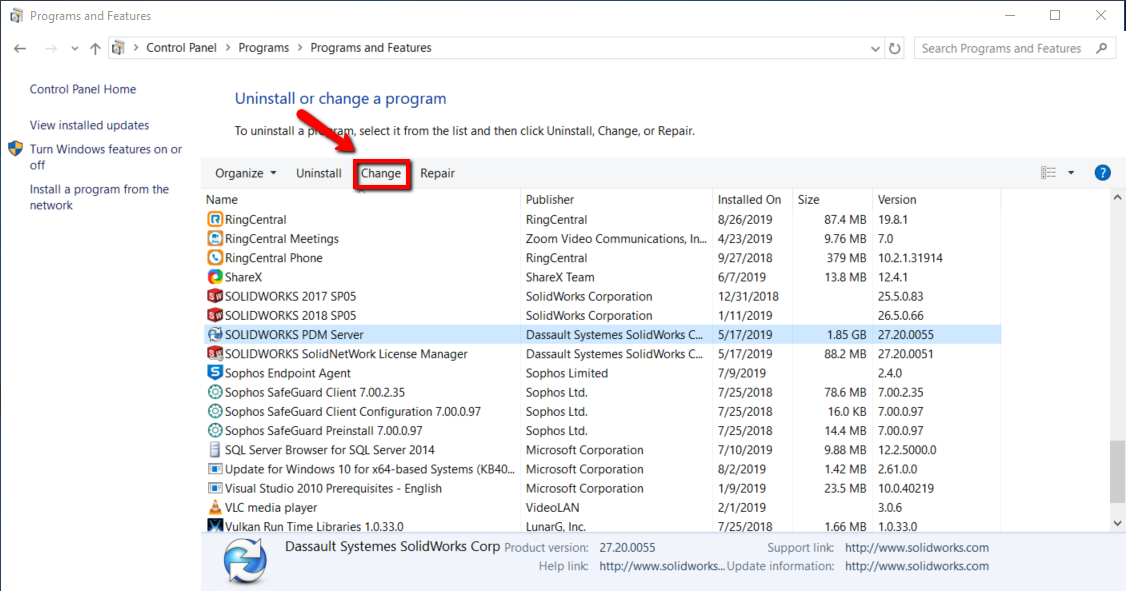Viewport: 1126px width, 591px height.
Task: Expand the view options dropdown arrow
Action: point(1071,173)
